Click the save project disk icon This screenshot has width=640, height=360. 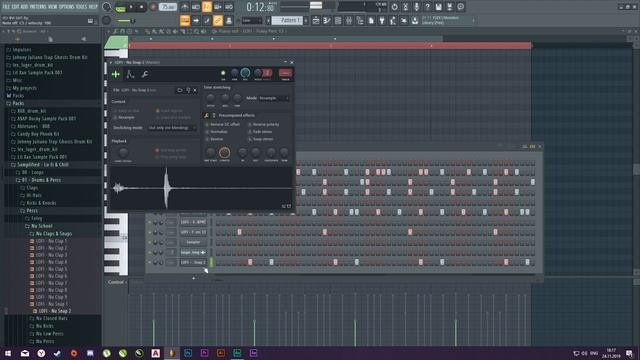[438, 7]
